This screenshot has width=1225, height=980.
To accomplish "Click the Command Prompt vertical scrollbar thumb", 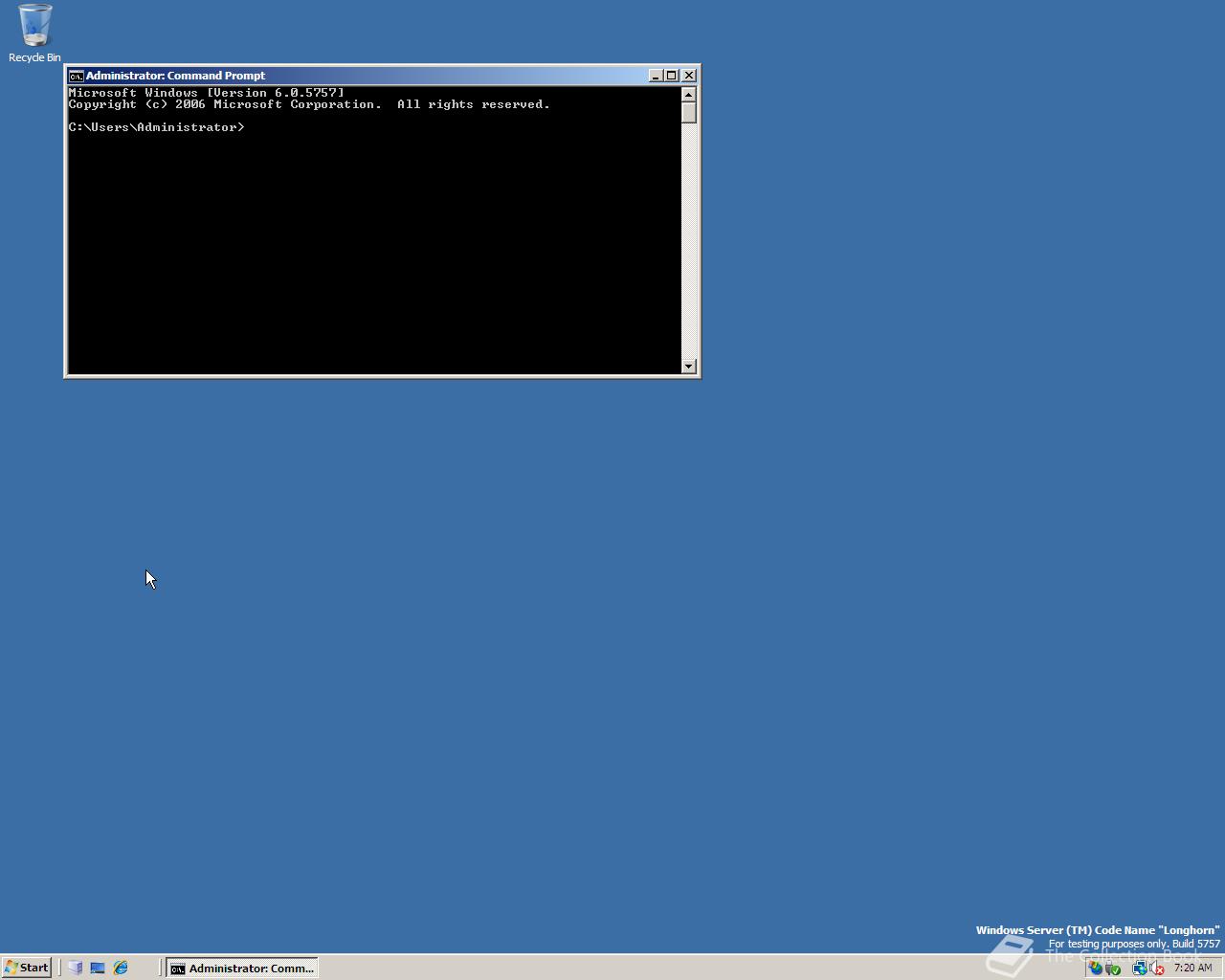I will pyautogui.click(x=689, y=112).
